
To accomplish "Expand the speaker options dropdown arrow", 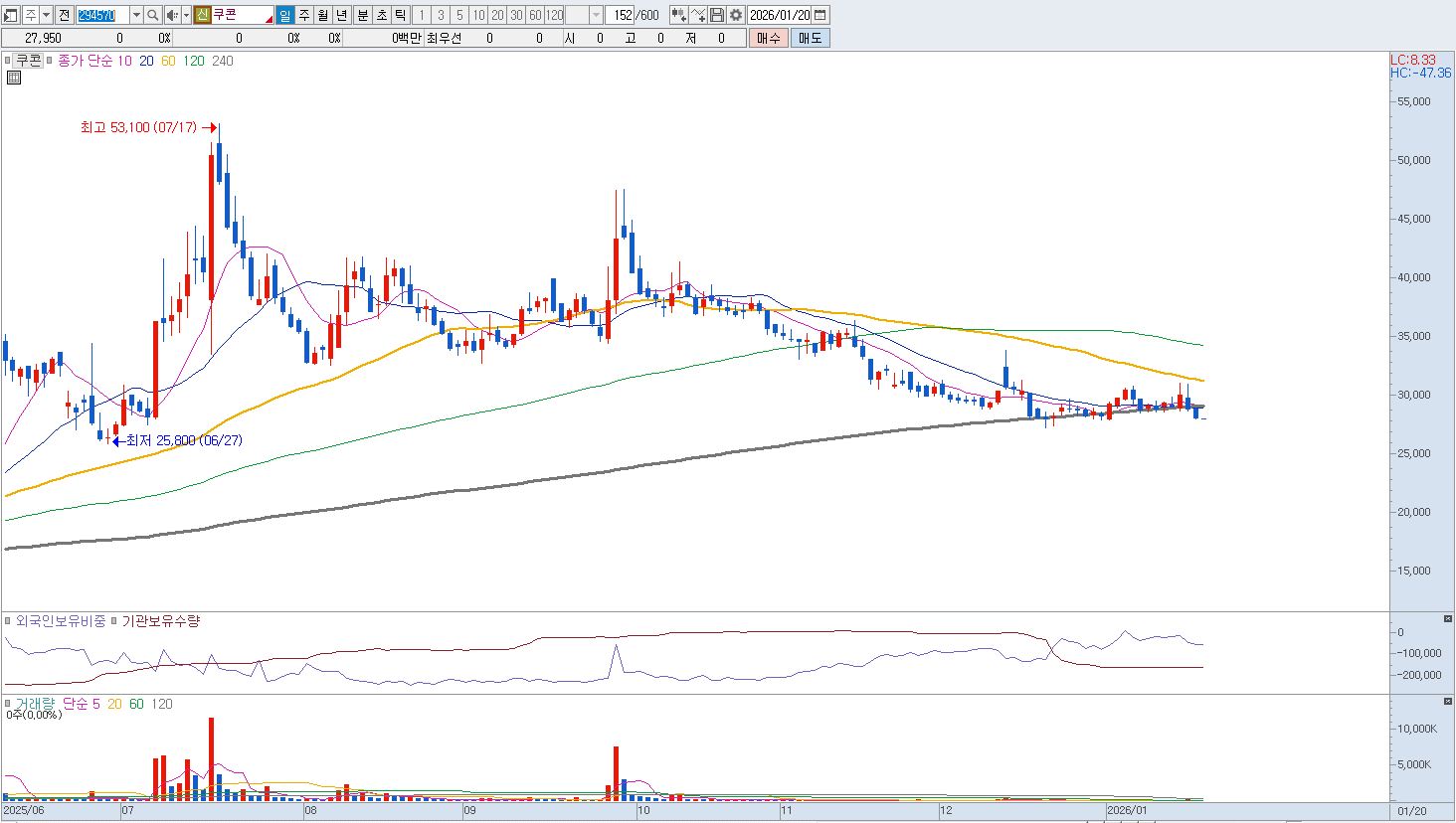I will [x=186, y=15].
